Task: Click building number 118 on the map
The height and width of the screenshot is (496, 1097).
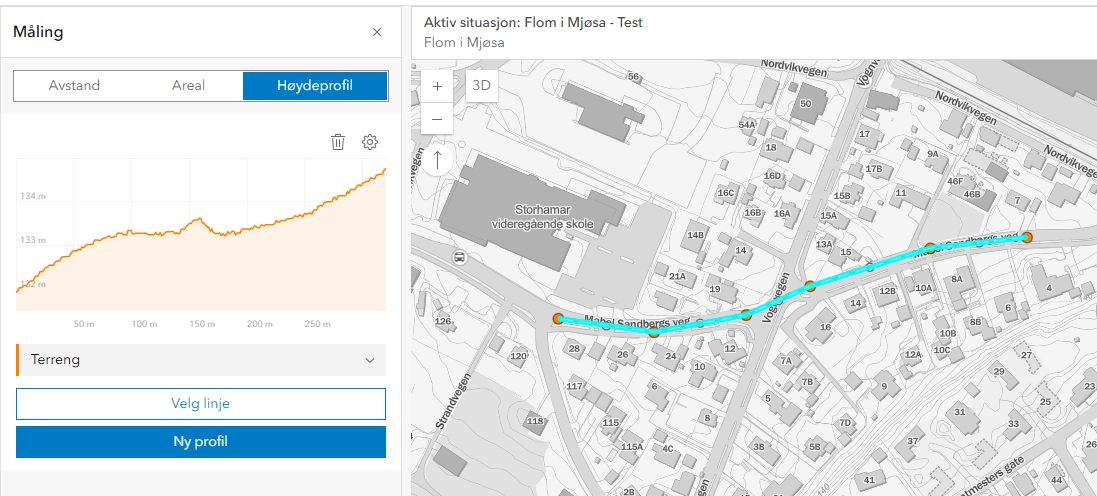Action: [535, 420]
